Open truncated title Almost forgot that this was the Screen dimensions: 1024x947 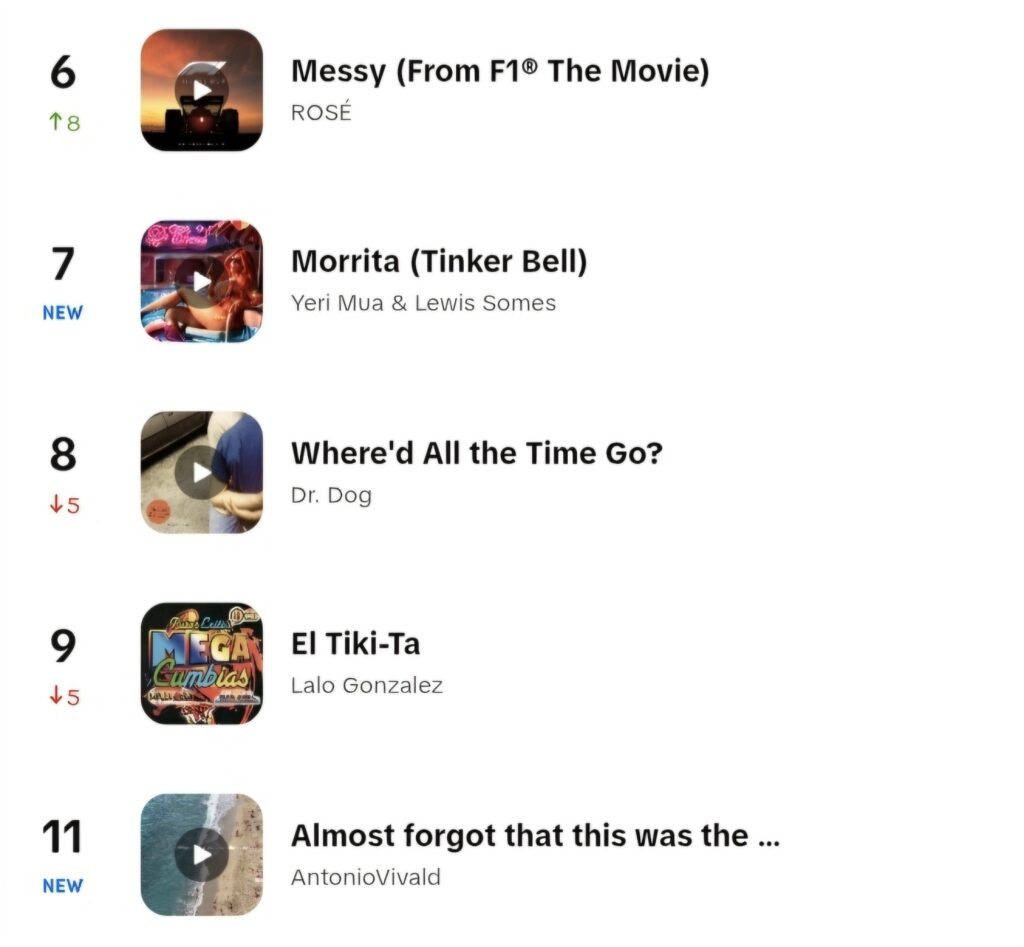(x=536, y=835)
